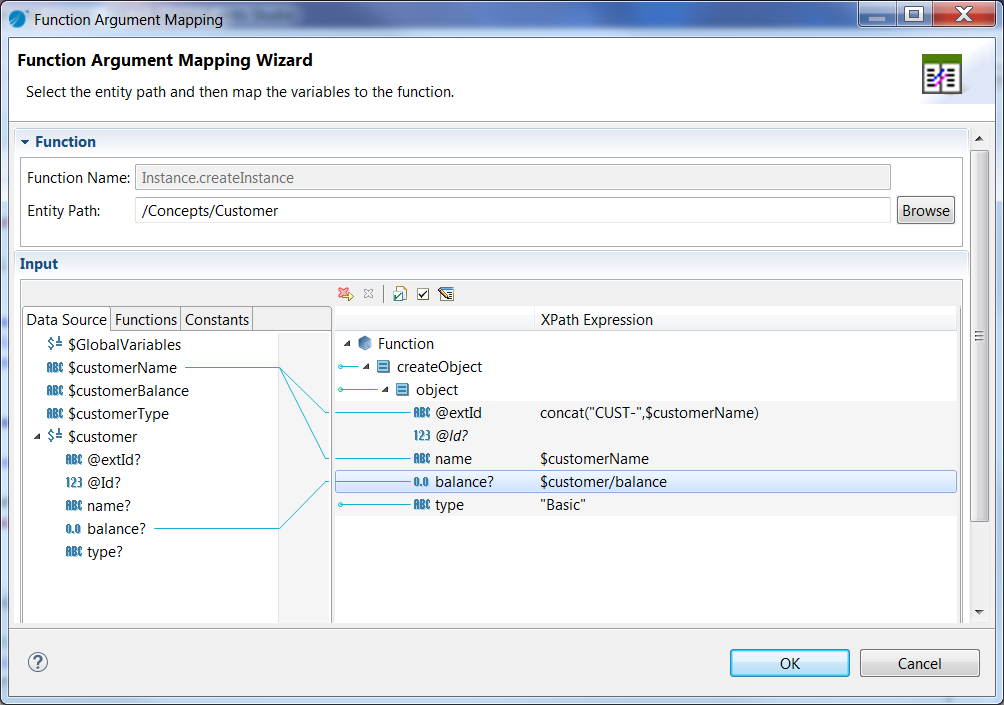
Task: Click the wizard banner icon at top right
Action: (x=941, y=75)
